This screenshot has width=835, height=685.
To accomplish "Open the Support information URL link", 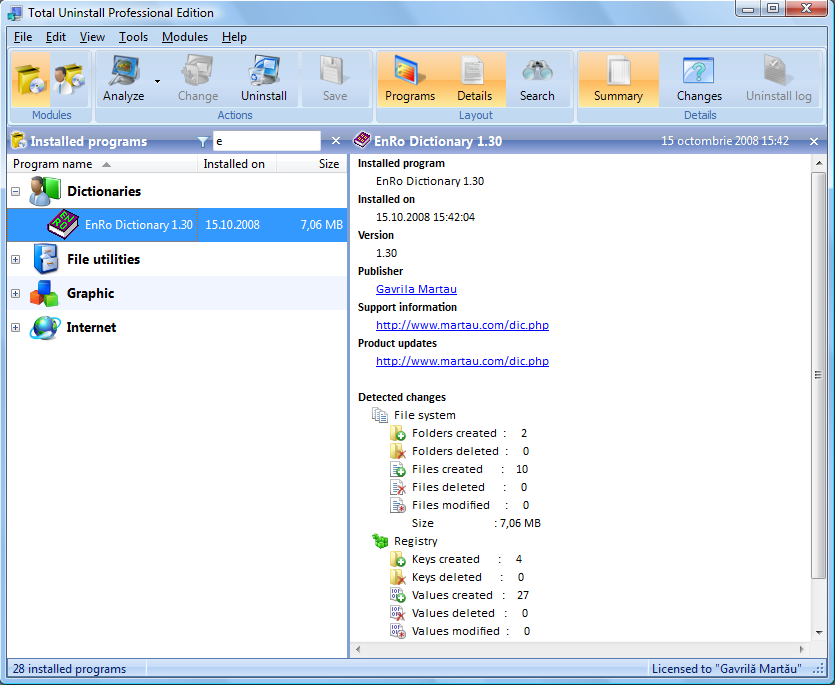I will 462,325.
